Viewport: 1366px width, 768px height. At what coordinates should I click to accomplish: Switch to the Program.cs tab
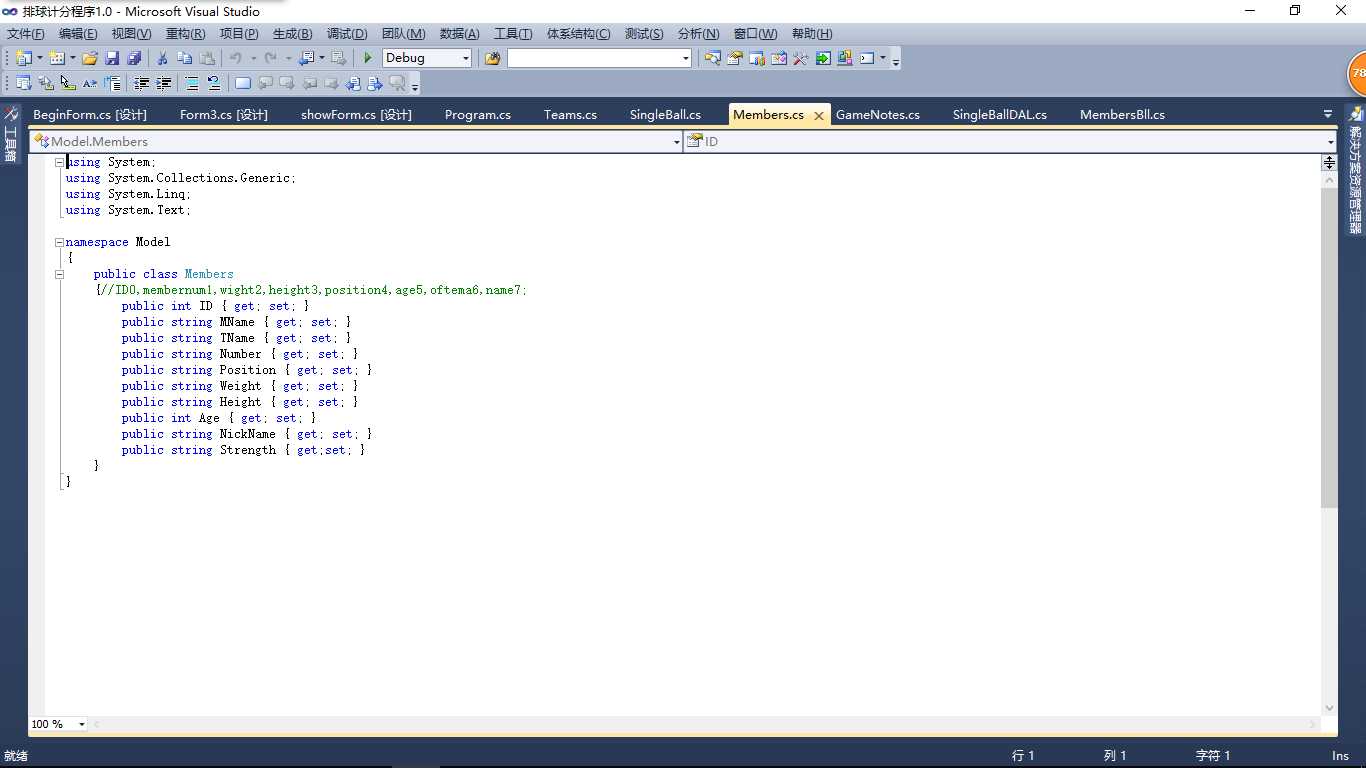point(478,114)
